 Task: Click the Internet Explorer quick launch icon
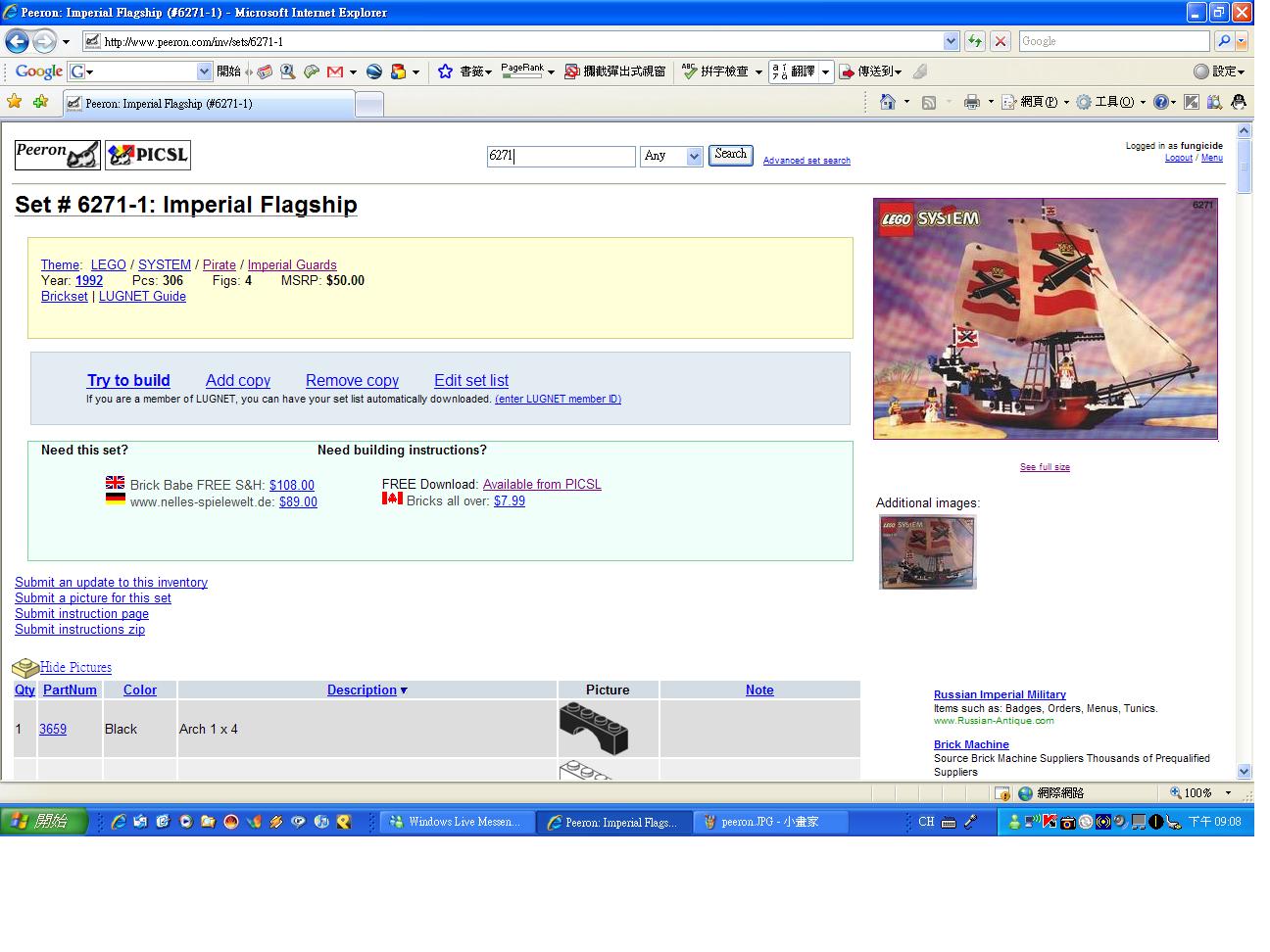click(x=119, y=822)
